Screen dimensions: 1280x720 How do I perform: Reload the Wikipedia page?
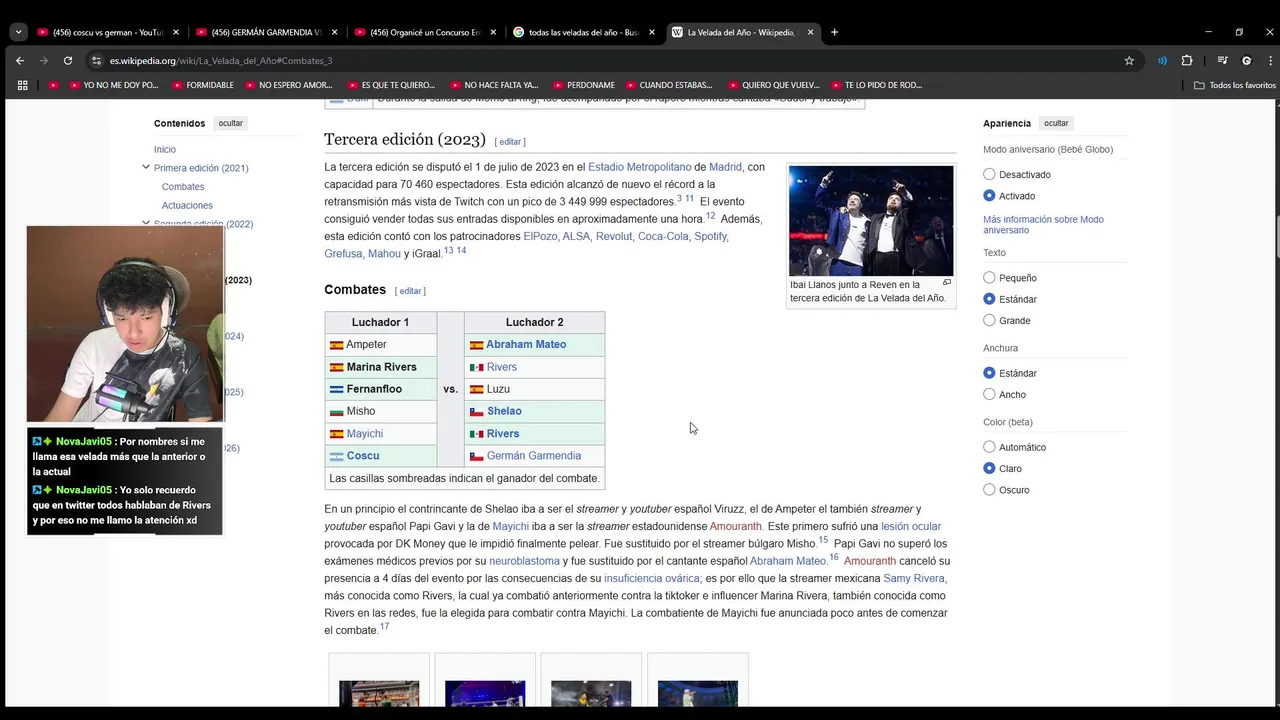[x=68, y=60]
